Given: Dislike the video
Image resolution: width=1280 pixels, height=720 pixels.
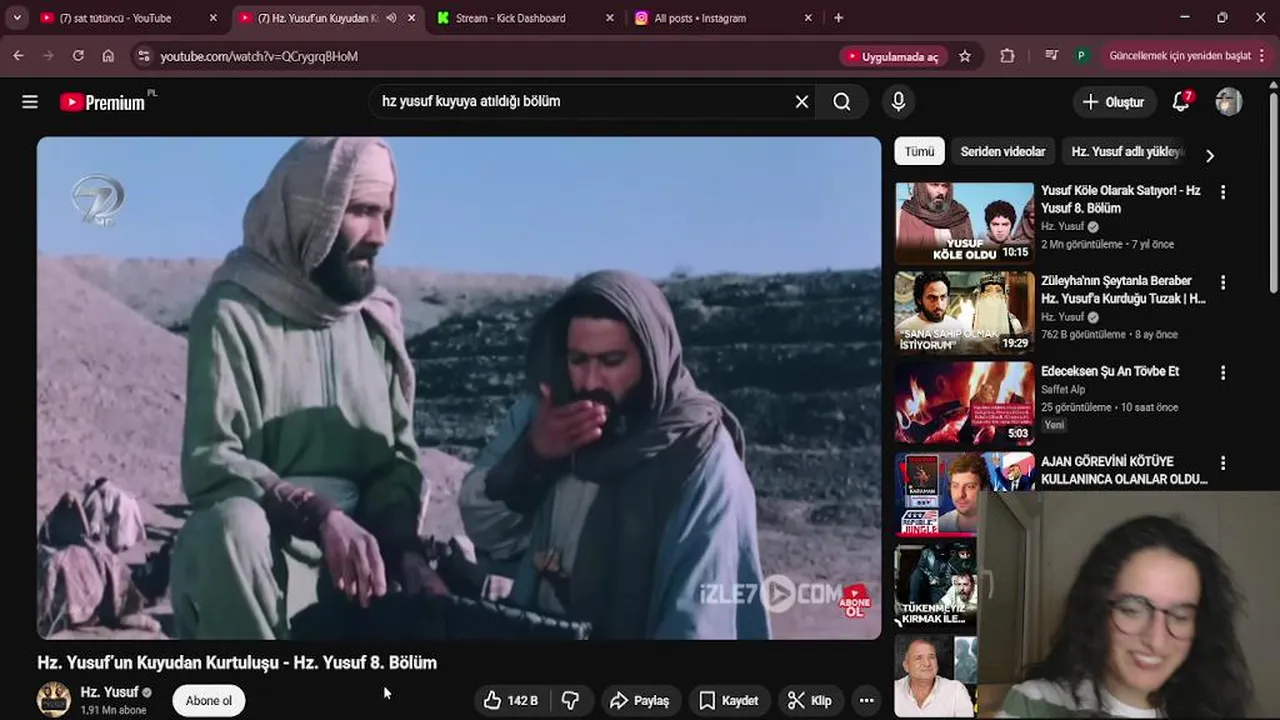Looking at the screenshot, I should point(571,700).
